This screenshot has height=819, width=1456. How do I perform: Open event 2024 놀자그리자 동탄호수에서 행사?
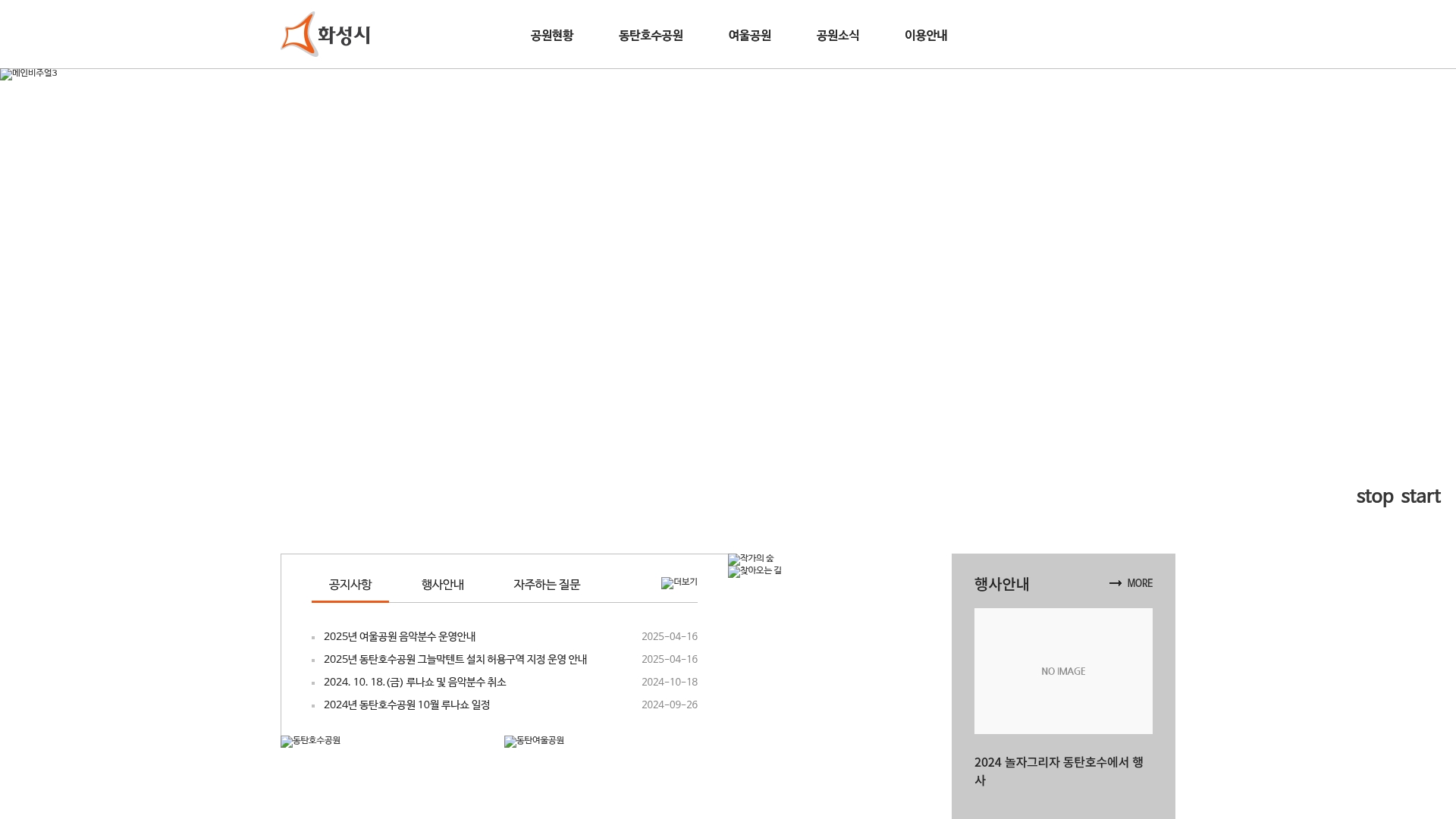[1059, 771]
